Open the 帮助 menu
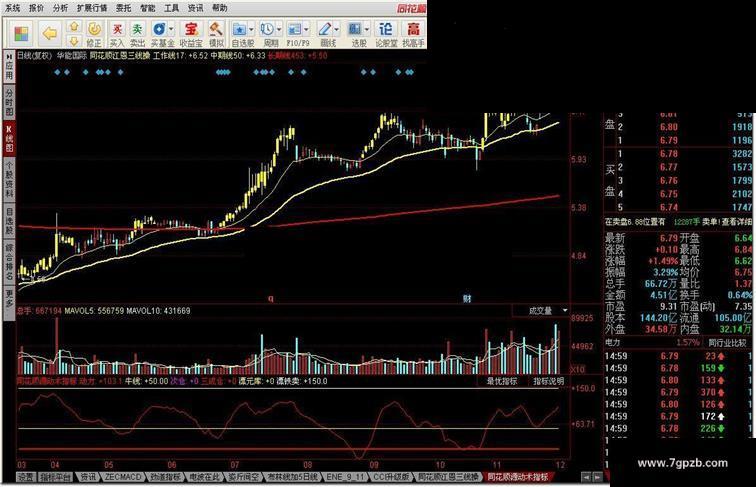 click(x=219, y=8)
